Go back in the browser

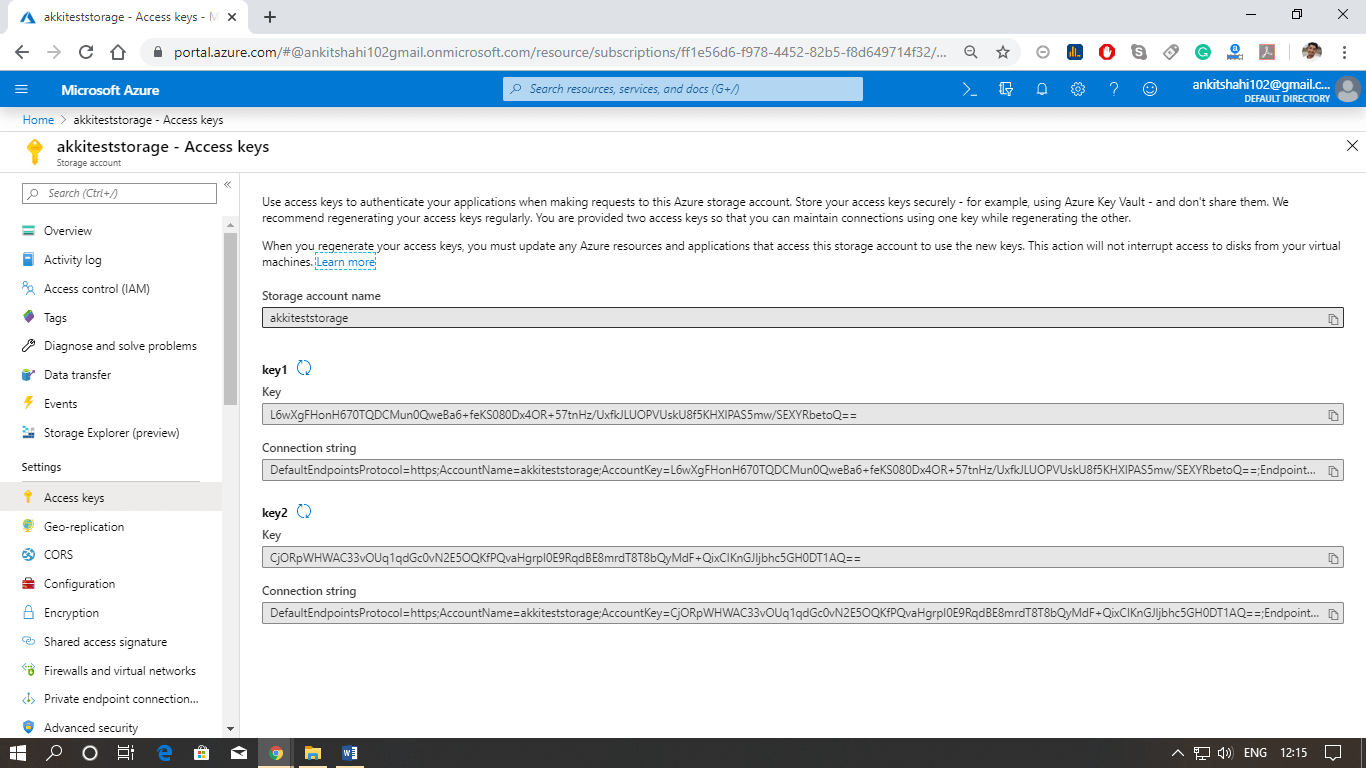pos(22,52)
